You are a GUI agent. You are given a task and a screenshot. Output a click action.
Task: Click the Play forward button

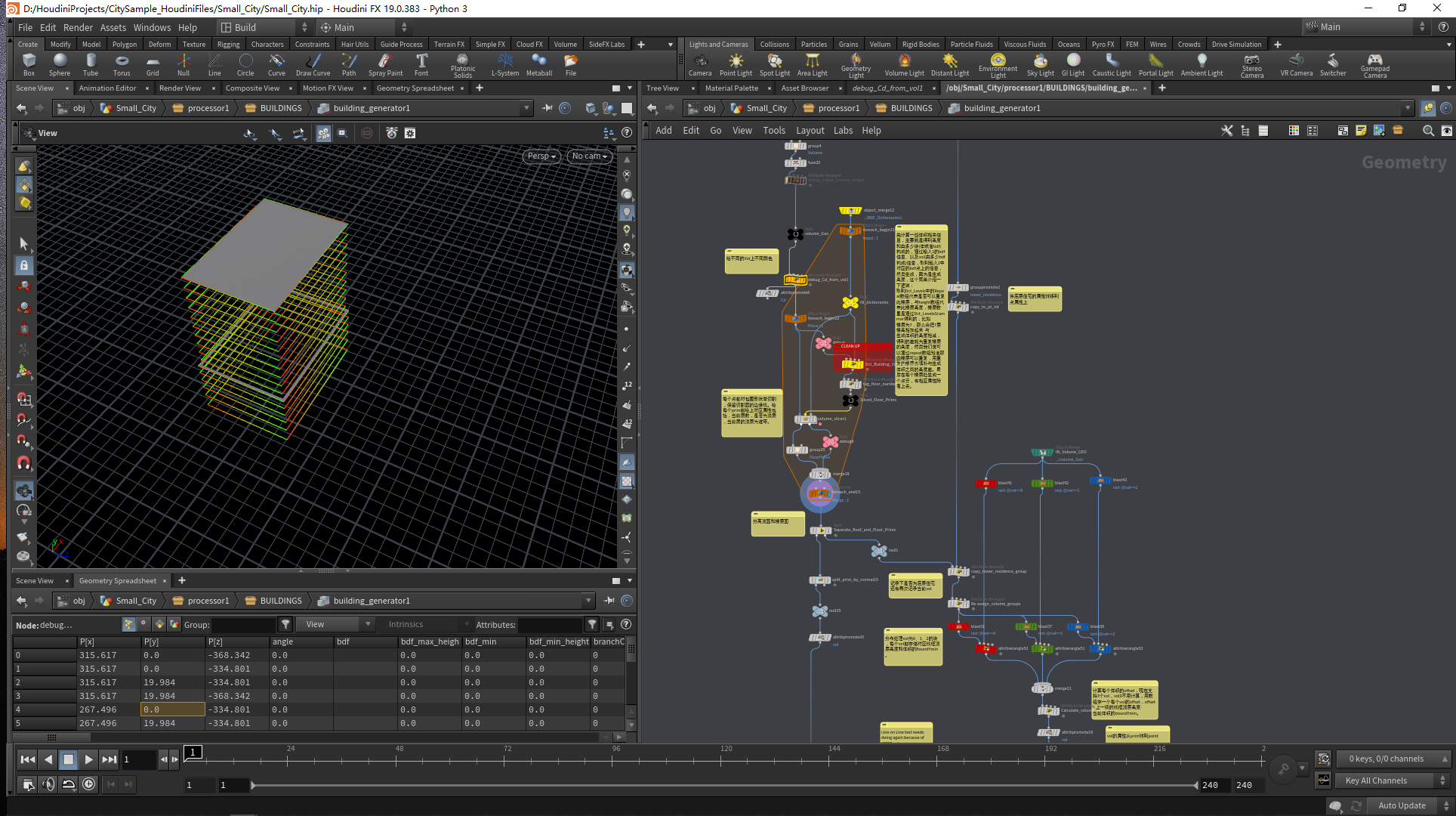[88, 759]
